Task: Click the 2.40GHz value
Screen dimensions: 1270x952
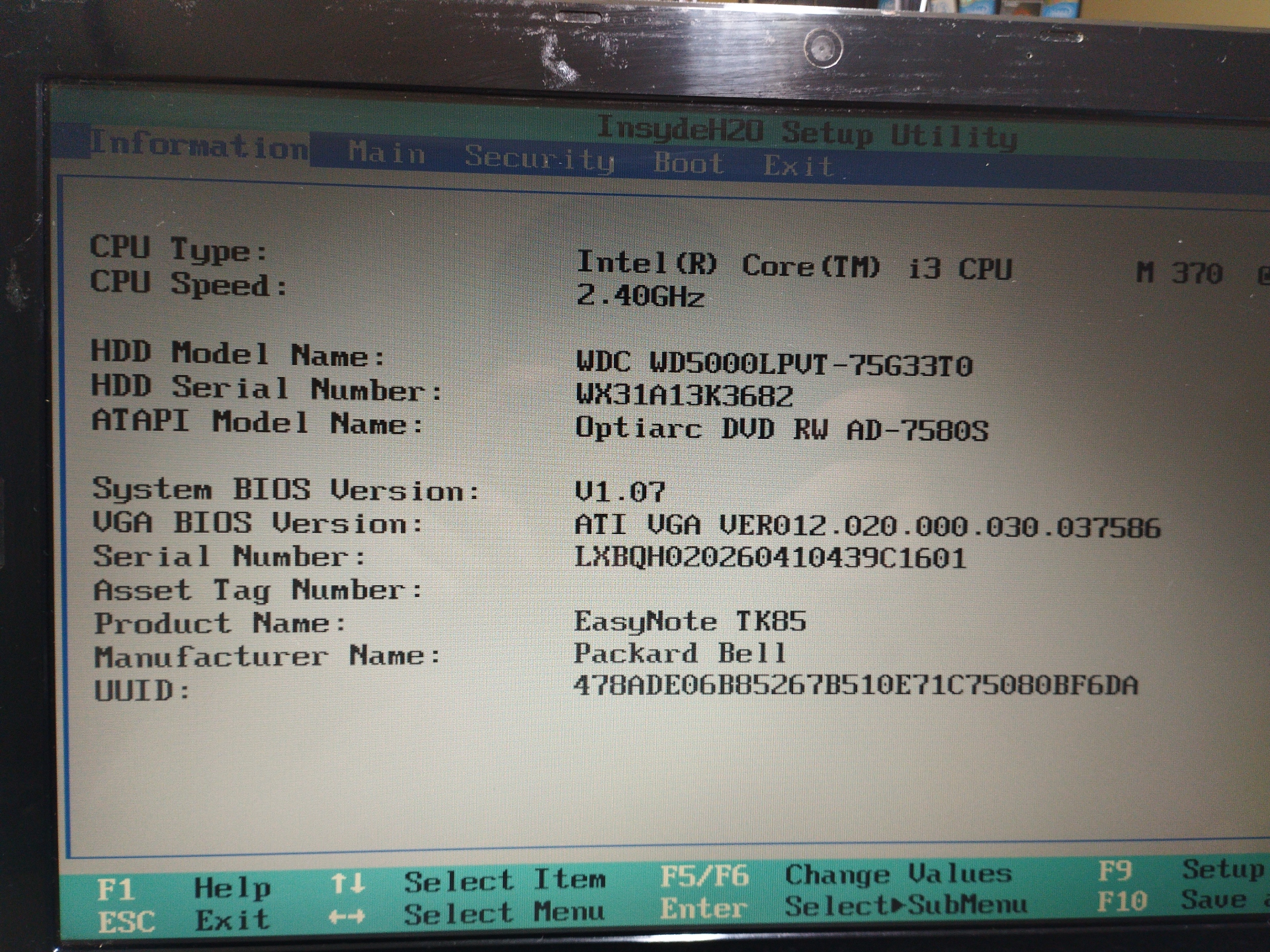Action: tap(640, 296)
